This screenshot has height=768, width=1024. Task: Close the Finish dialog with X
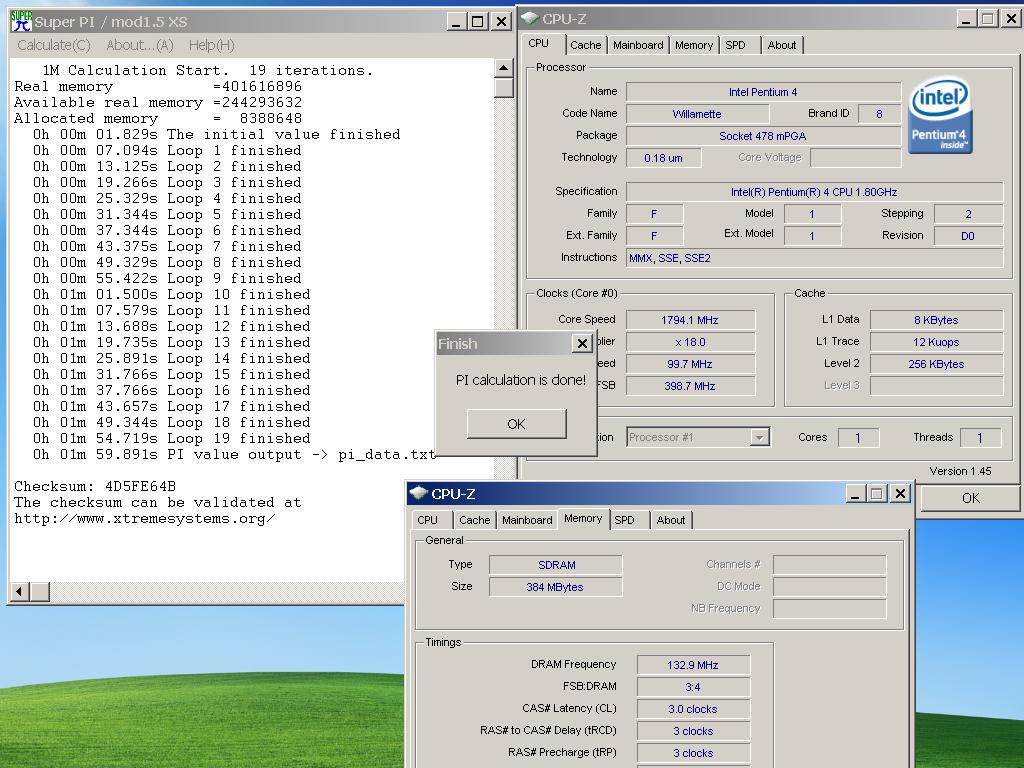pos(581,344)
